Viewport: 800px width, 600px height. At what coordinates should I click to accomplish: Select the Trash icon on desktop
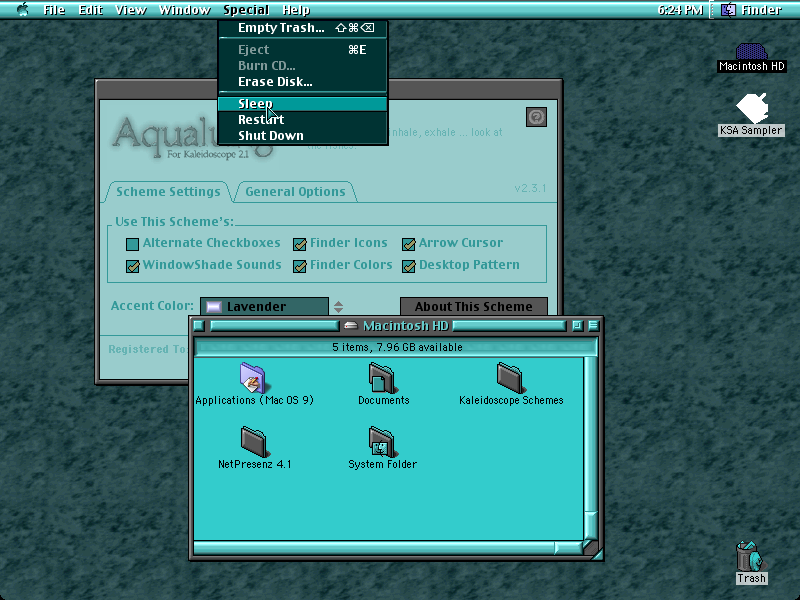click(751, 556)
